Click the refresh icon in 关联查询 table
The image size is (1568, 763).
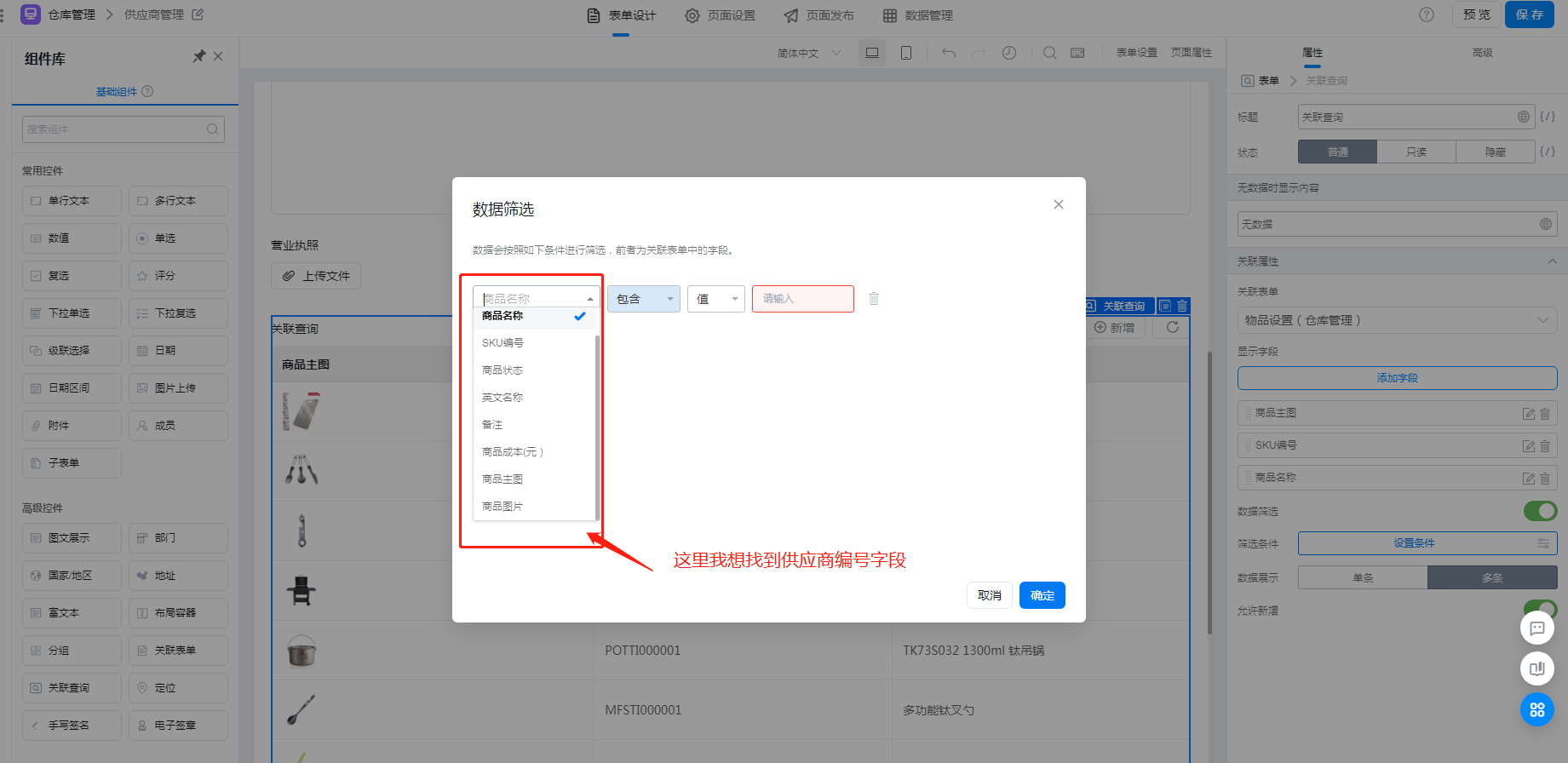[1172, 327]
